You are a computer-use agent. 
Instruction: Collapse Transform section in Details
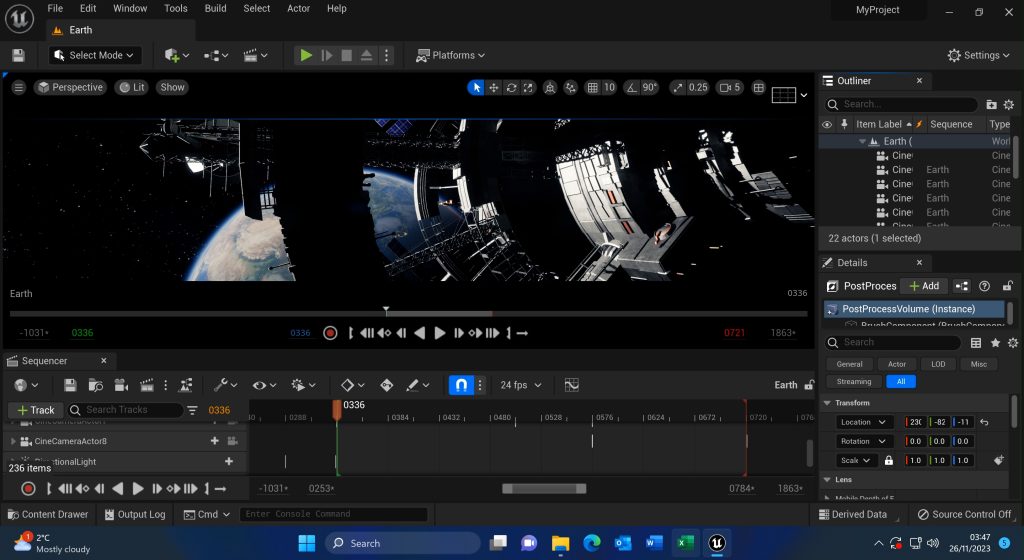coord(827,403)
